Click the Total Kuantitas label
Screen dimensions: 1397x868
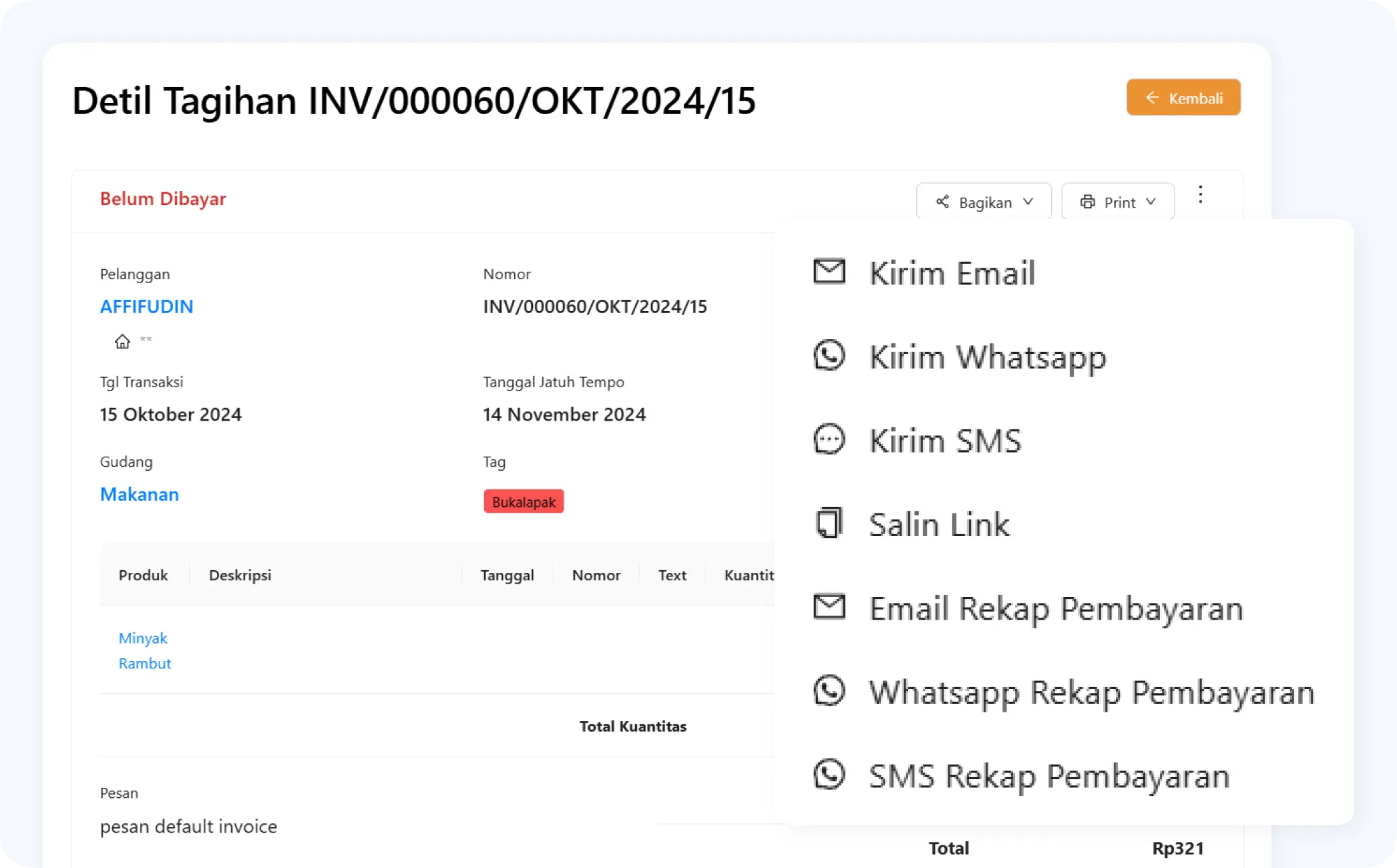pyautogui.click(x=633, y=726)
